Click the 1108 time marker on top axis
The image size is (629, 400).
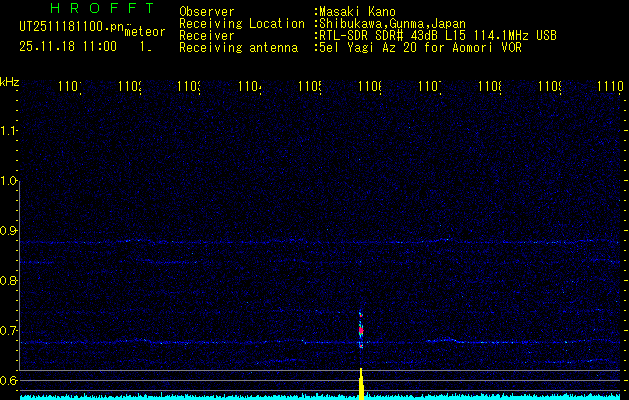(x=489, y=88)
